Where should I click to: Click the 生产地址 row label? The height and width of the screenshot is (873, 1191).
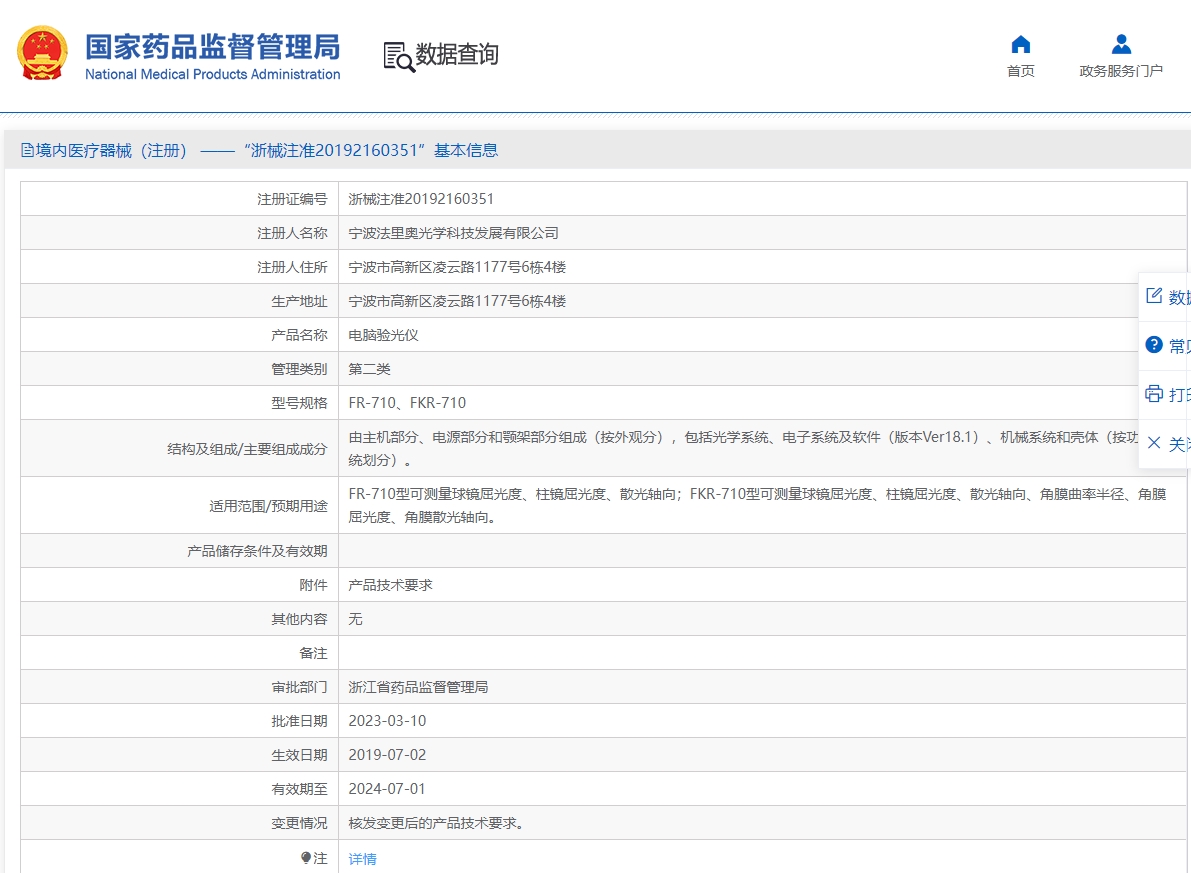299,301
